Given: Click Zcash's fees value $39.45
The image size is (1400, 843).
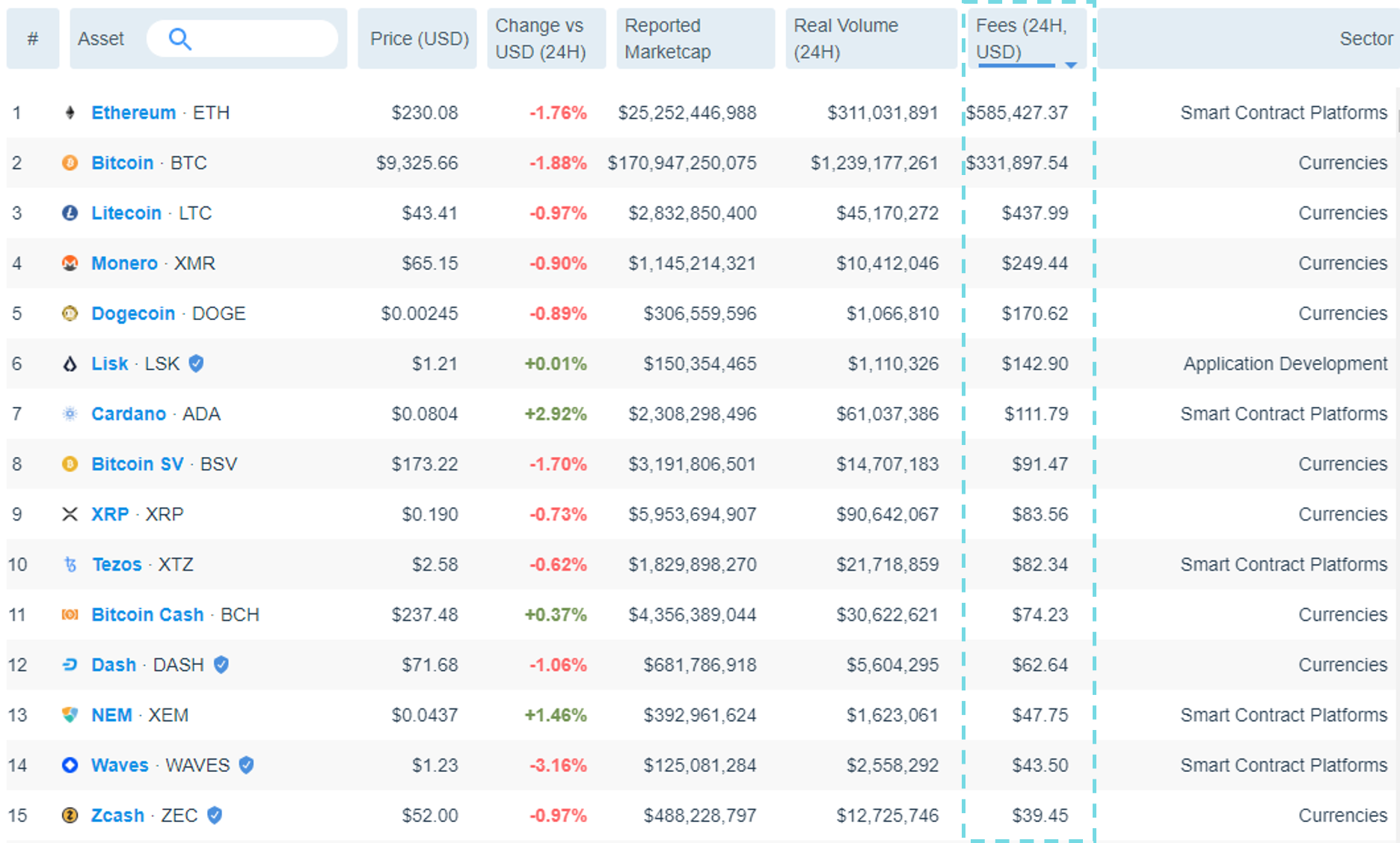Looking at the screenshot, I should pos(1040,815).
